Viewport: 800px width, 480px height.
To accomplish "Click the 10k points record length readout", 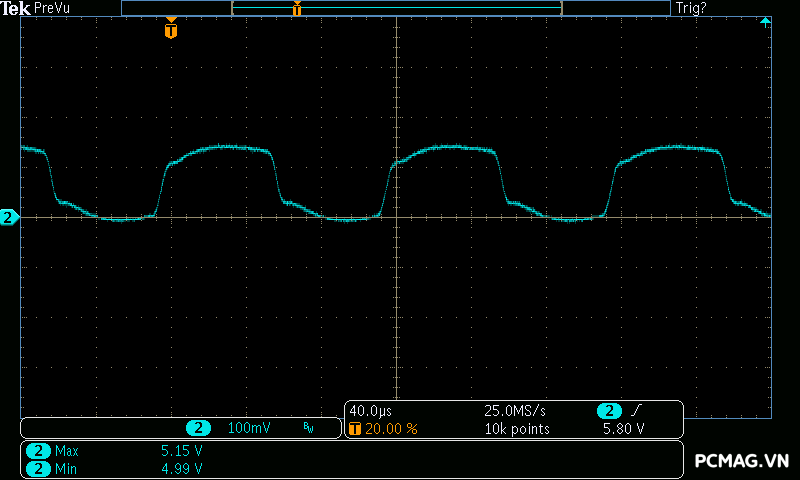I will pos(517,429).
